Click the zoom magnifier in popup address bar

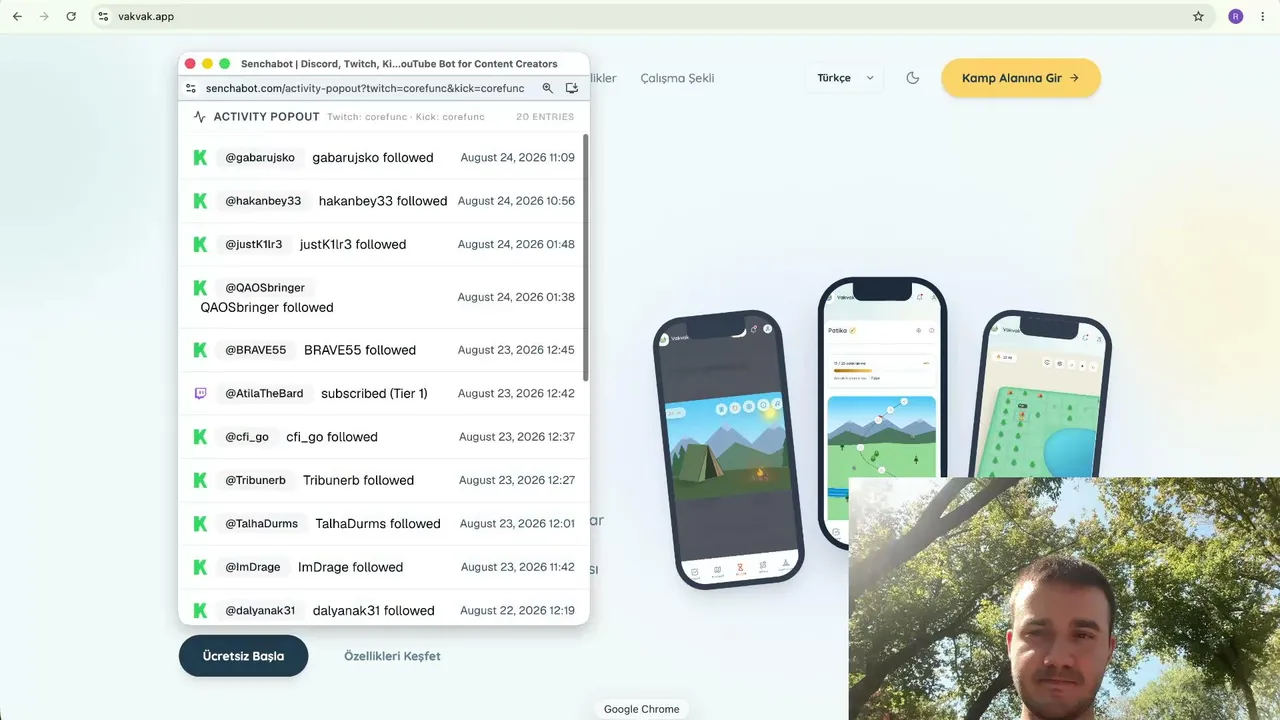click(x=548, y=88)
